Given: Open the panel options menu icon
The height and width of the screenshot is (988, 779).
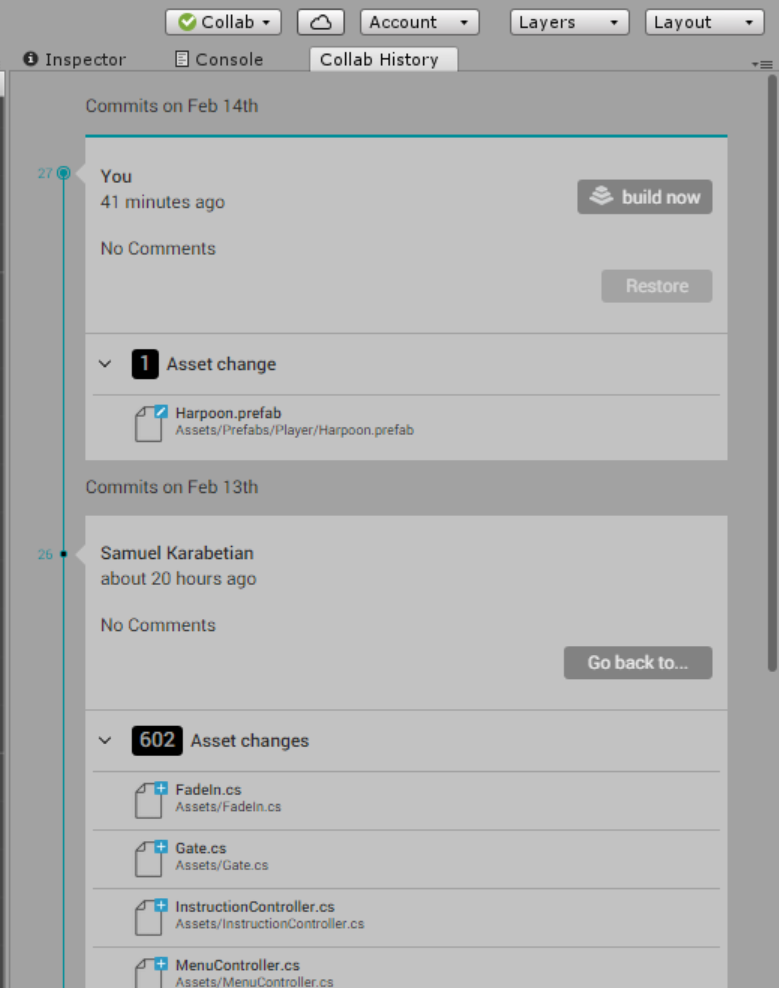Looking at the screenshot, I should [765, 63].
